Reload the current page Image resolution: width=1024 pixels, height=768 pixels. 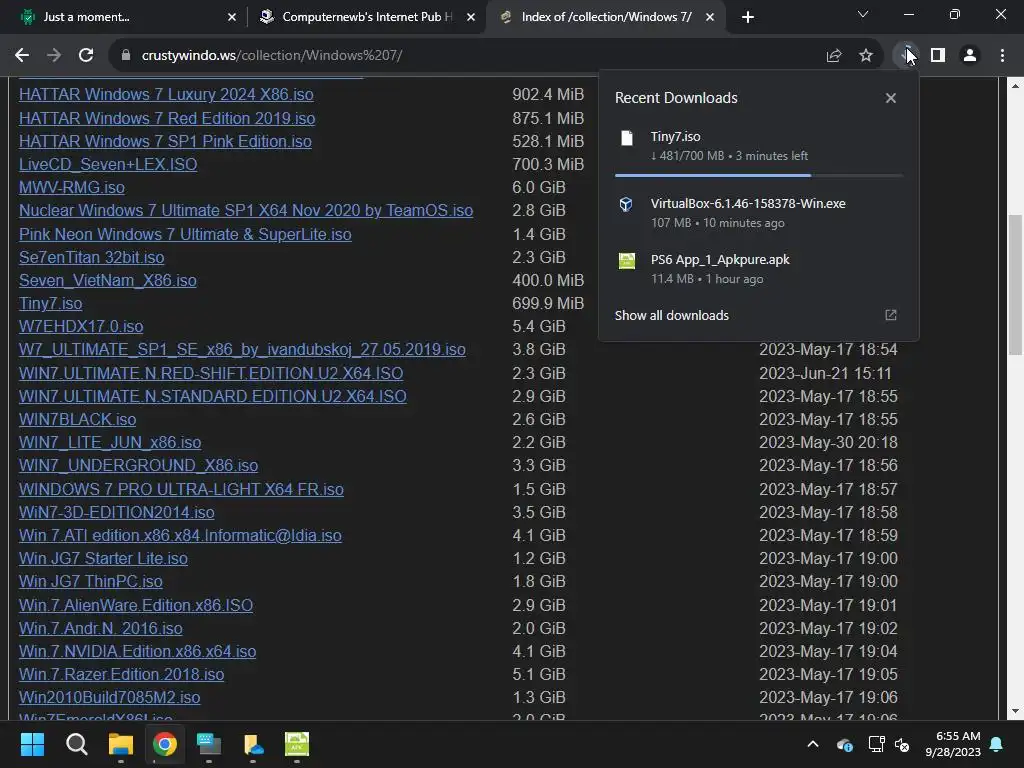86,56
